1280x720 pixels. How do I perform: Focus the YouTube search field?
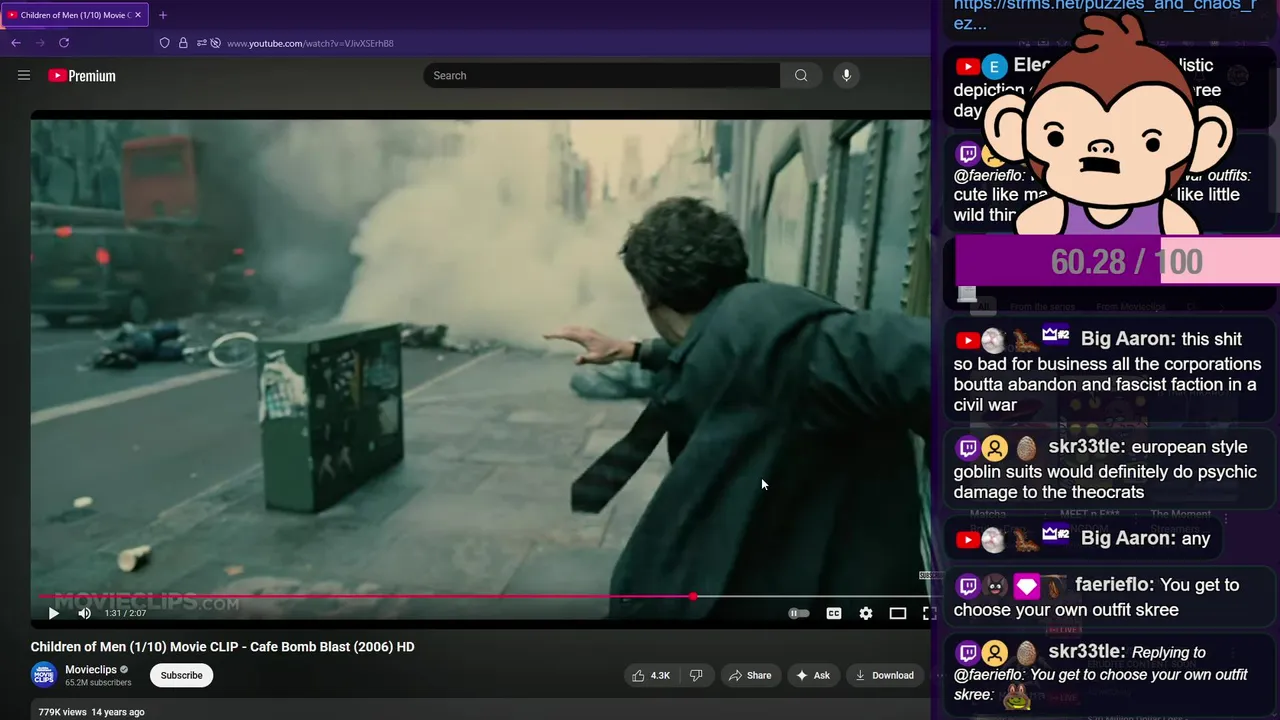602,75
